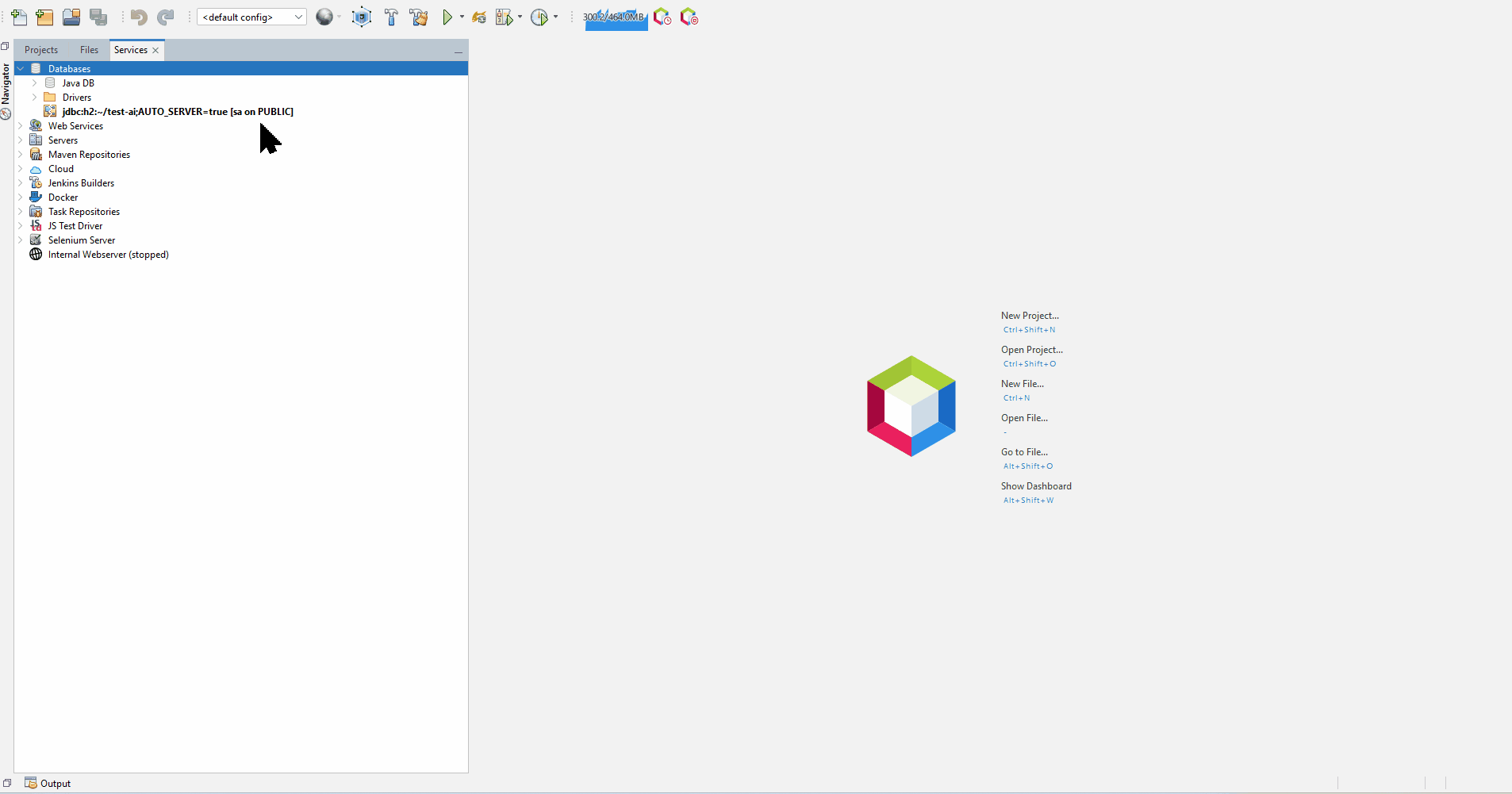
Task: Select Java DB in the tree
Action: click(78, 83)
